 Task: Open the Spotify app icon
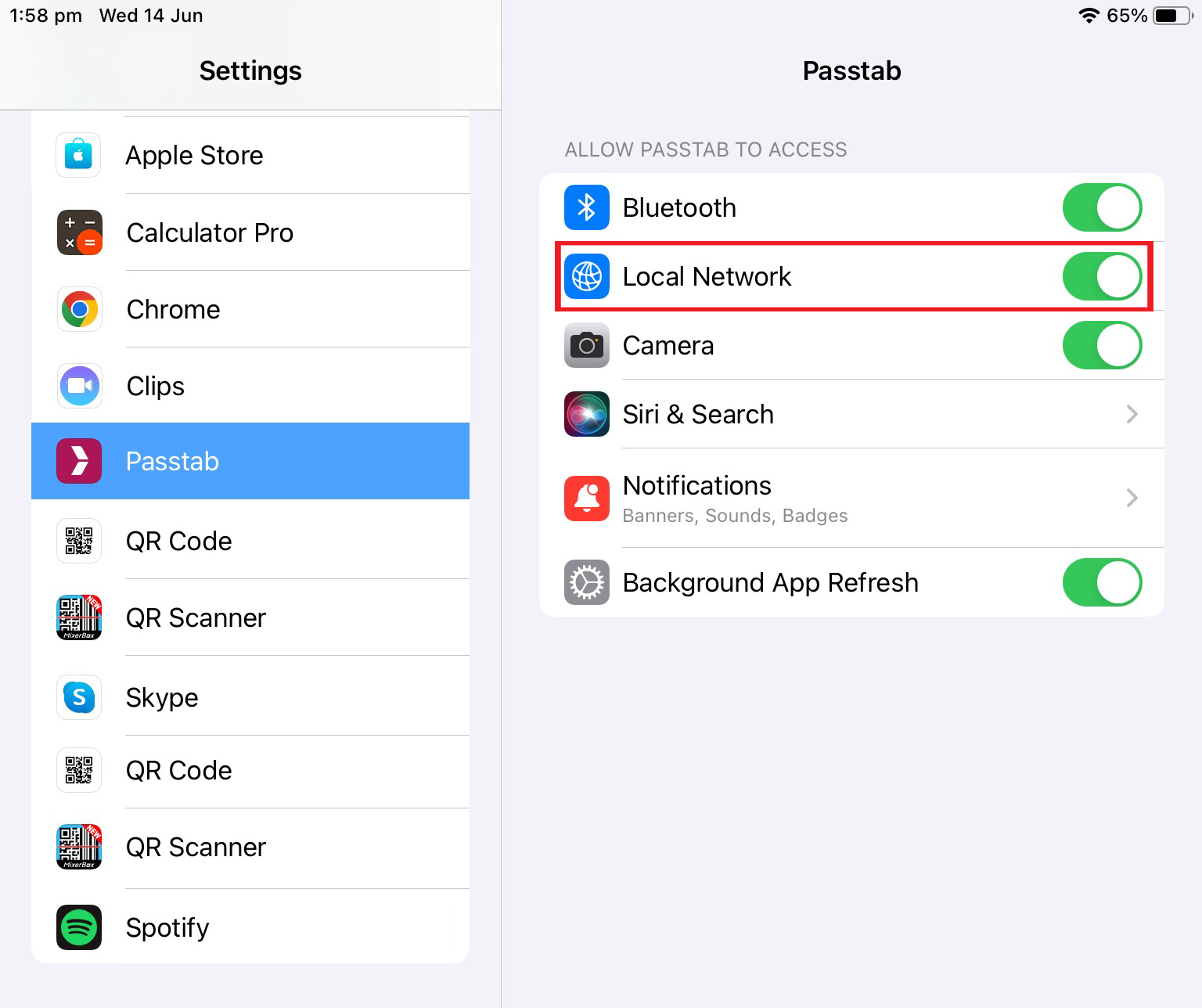[79, 927]
